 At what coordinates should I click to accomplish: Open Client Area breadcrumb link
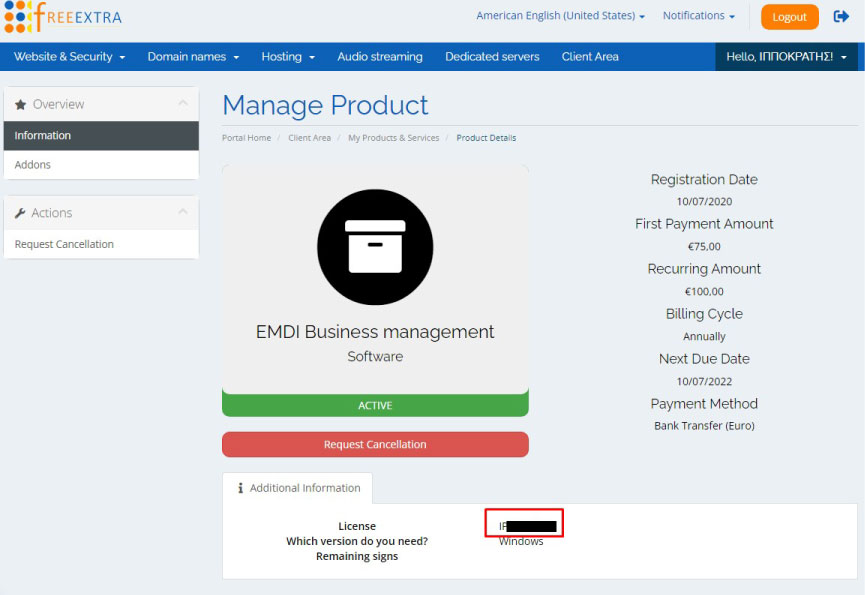pyautogui.click(x=309, y=138)
